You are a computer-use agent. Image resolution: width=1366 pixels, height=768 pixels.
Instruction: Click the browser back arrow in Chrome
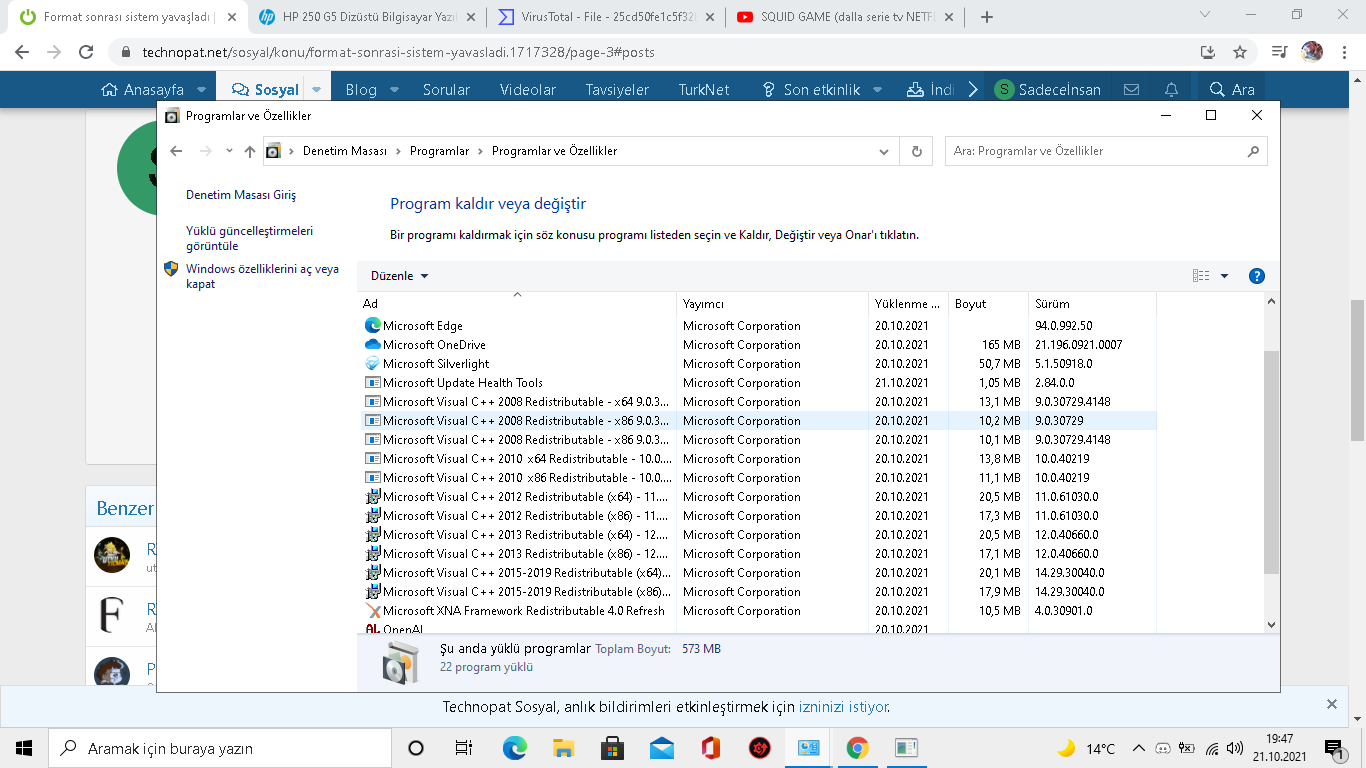tap(22, 52)
